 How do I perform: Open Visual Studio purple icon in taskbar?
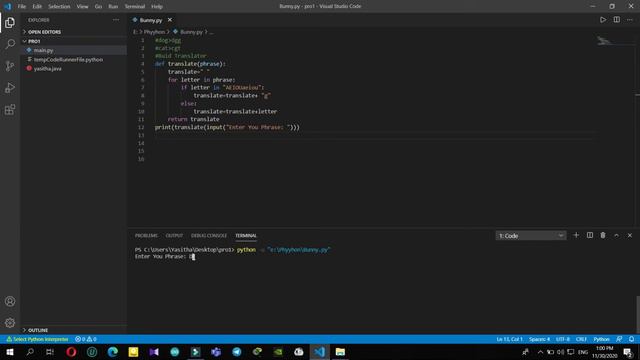(x=154, y=352)
